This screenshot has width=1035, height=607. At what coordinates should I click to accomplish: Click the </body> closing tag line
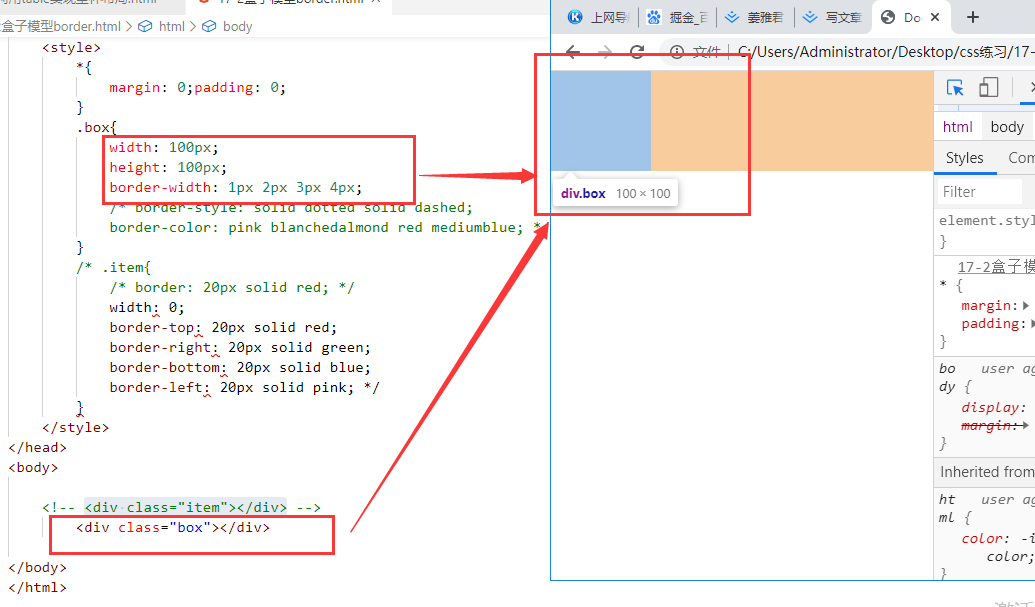coord(38,567)
